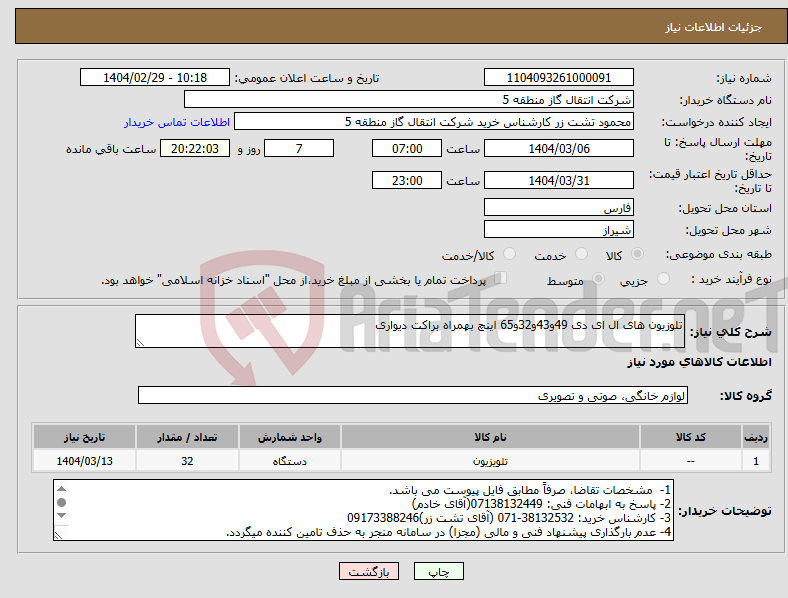Click the تاریخ نیاز column header
Screen dimensions: 788x598
coord(84,437)
